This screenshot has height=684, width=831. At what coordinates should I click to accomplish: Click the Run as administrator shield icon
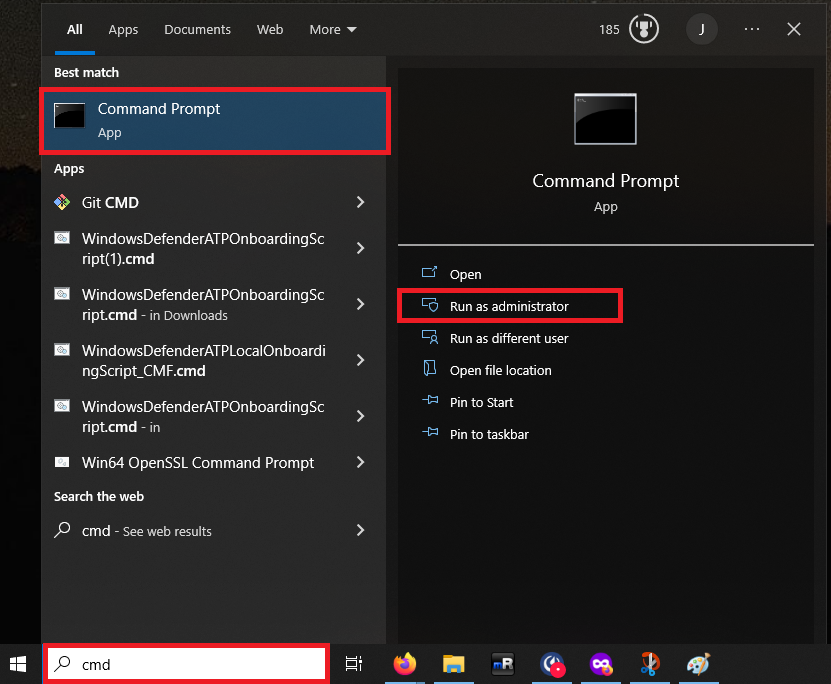pos(430,305)
